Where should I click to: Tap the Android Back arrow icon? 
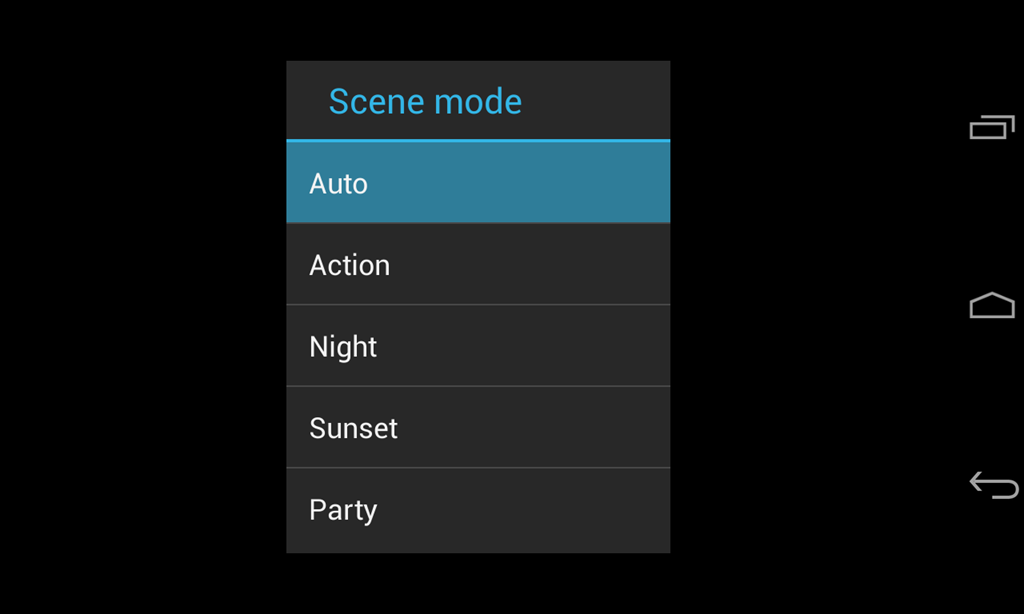(993, 485)
